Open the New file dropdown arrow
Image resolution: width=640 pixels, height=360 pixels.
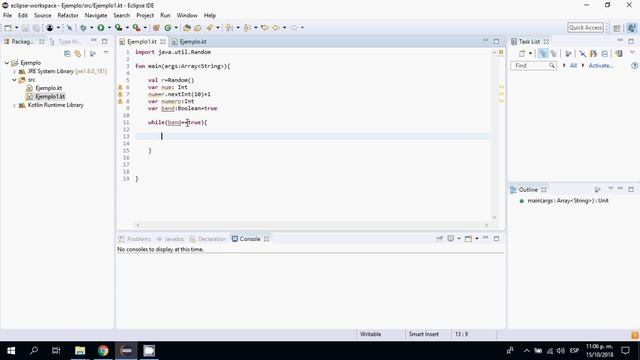coord(16,28)
